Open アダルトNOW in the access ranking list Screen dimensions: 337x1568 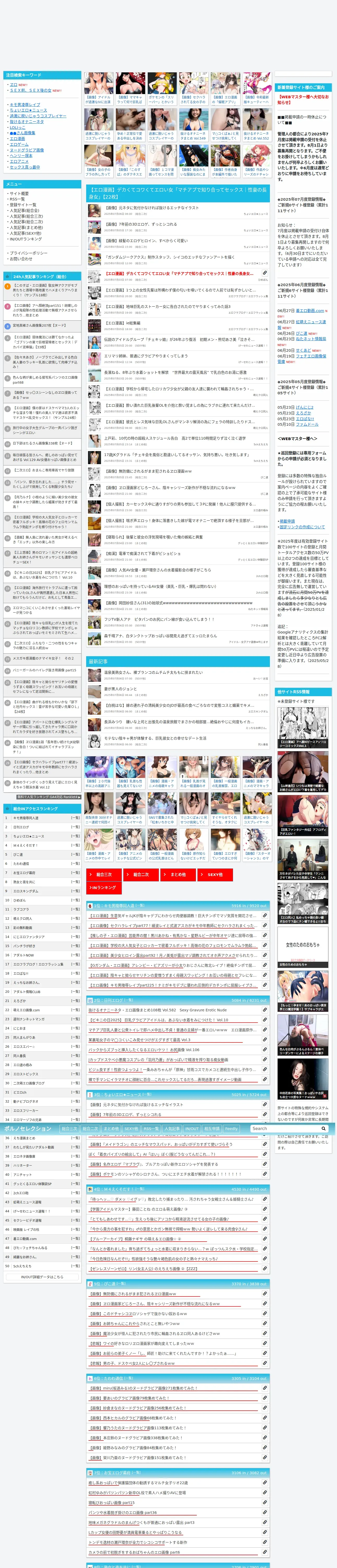click(24, 955)
